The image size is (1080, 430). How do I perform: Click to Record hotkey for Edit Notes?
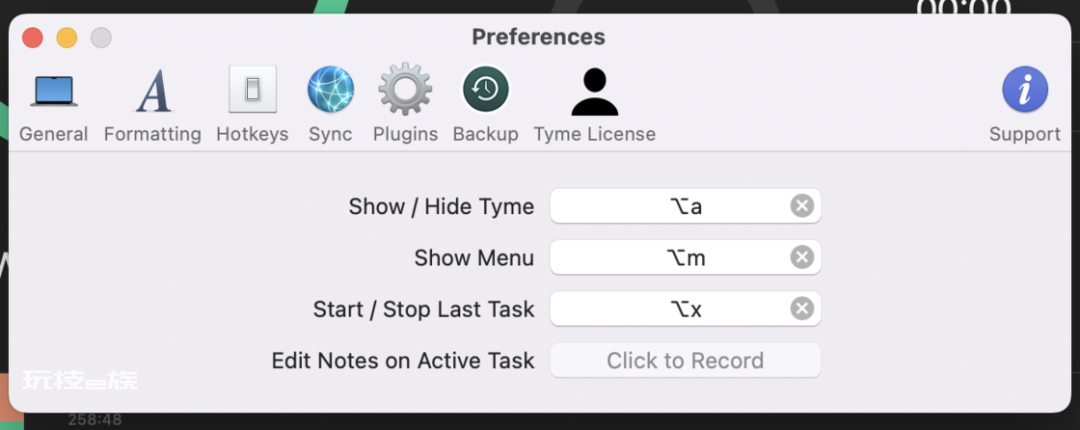685,360
